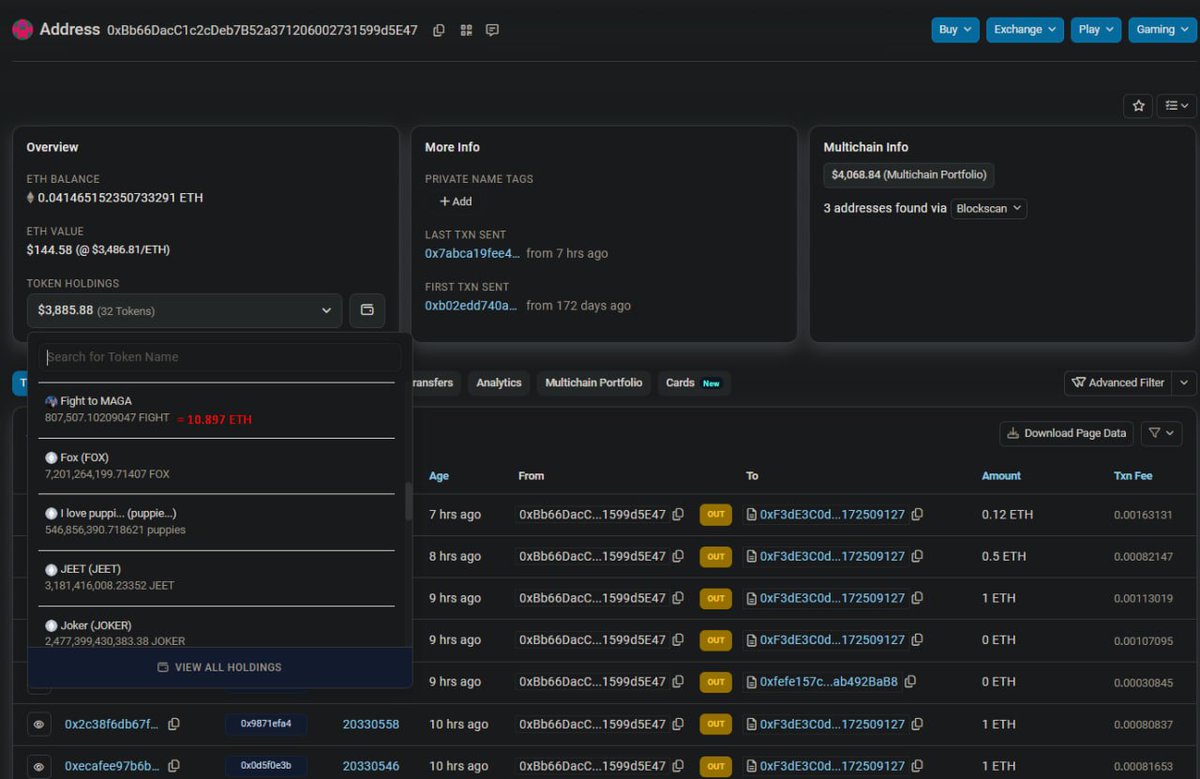Expand the arrow next to Advanced Filter

pyautogui.click(x=1184, y=383)
